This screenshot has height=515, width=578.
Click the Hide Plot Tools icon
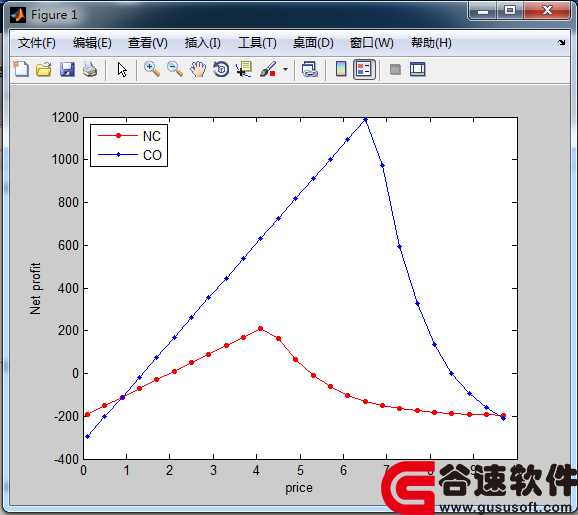(x=395, y=69)
